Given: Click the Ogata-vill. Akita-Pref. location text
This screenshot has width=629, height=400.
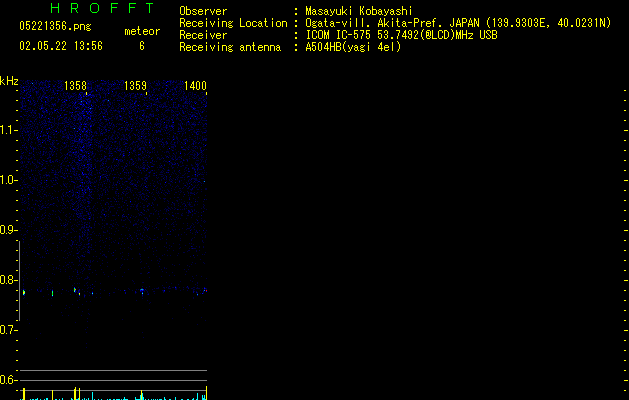Looking at the screenshot, I should 458,23.
